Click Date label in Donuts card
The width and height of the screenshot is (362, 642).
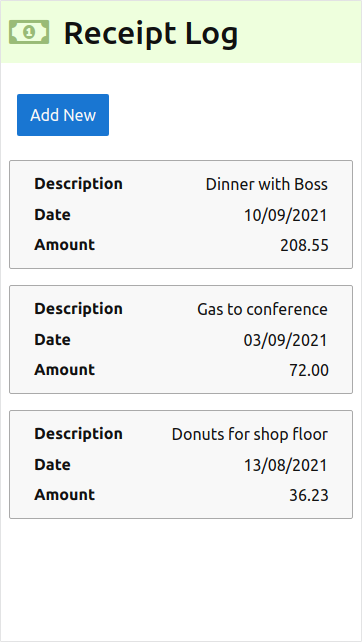pos(52,464)
